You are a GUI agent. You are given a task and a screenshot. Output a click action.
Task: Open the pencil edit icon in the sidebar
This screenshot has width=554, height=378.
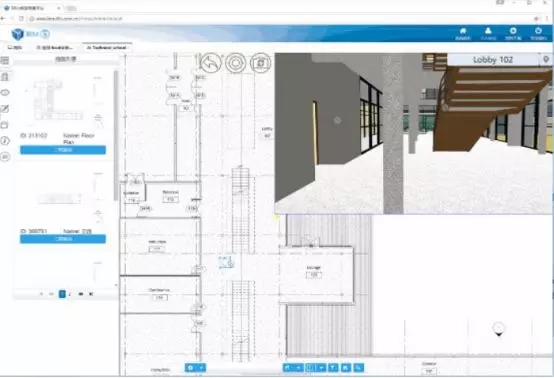pos(5,109)
